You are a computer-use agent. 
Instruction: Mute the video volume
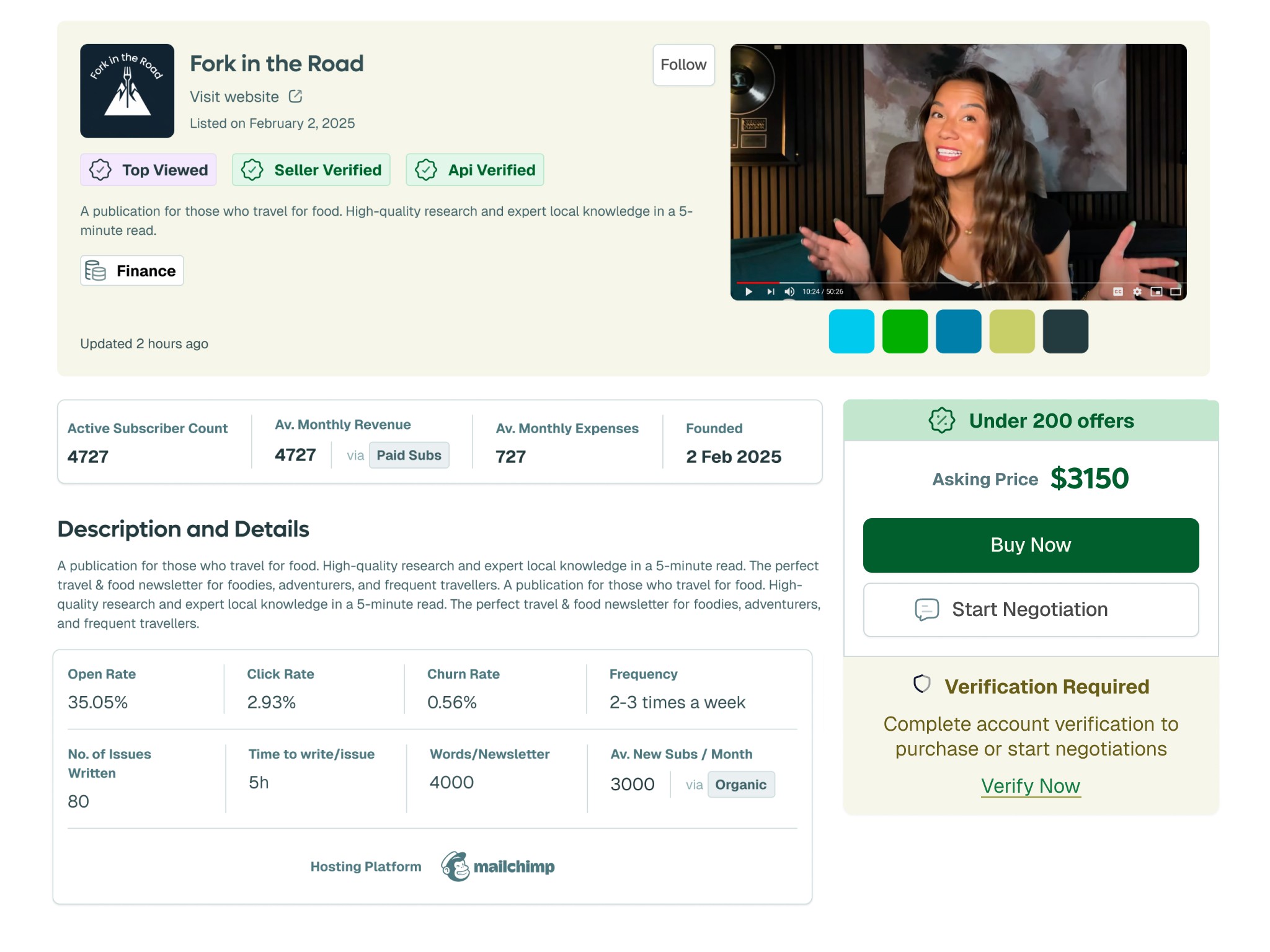point(789,291)
